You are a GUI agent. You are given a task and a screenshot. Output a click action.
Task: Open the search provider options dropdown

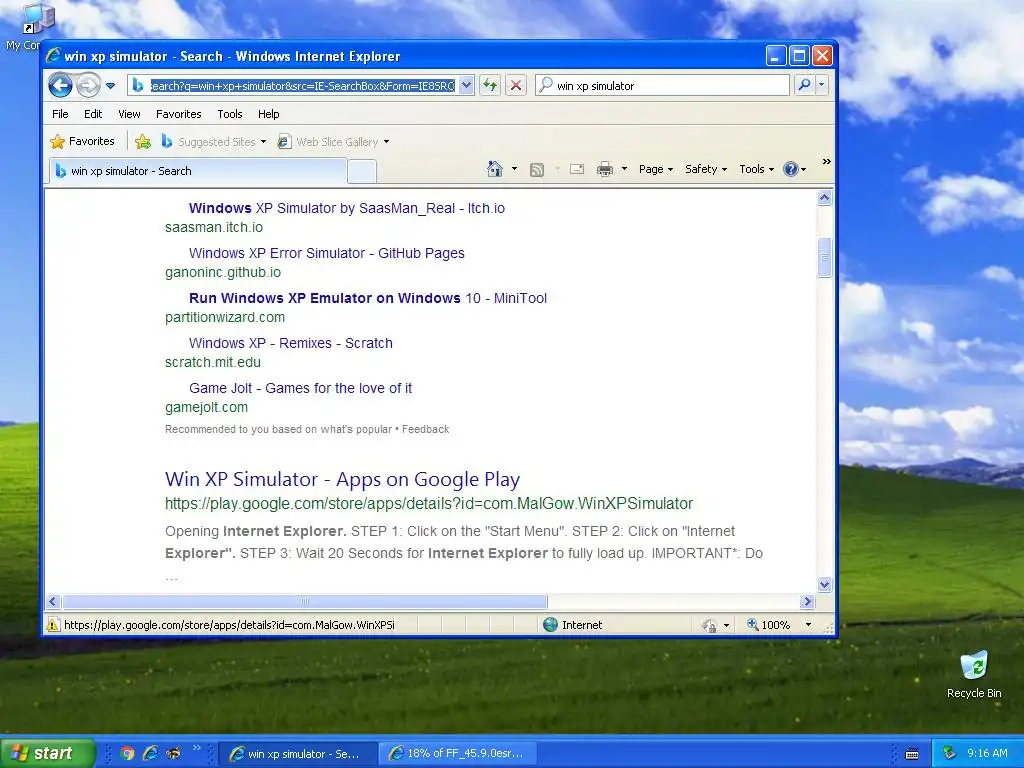tap(822, 85)
